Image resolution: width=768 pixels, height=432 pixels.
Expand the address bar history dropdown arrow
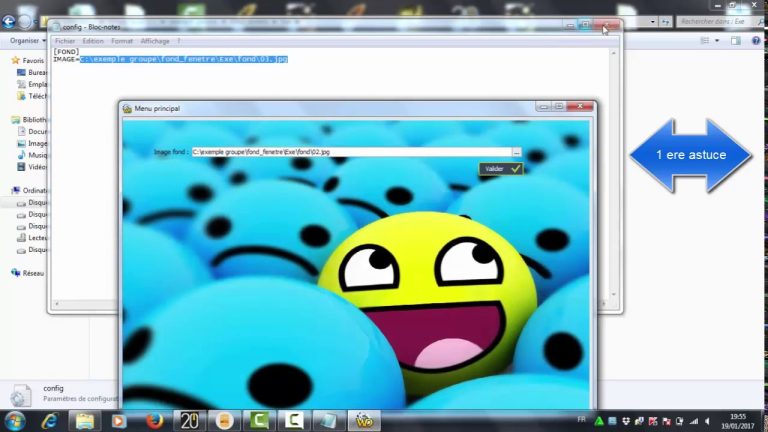pyautogui.click(x=653, y=21)
